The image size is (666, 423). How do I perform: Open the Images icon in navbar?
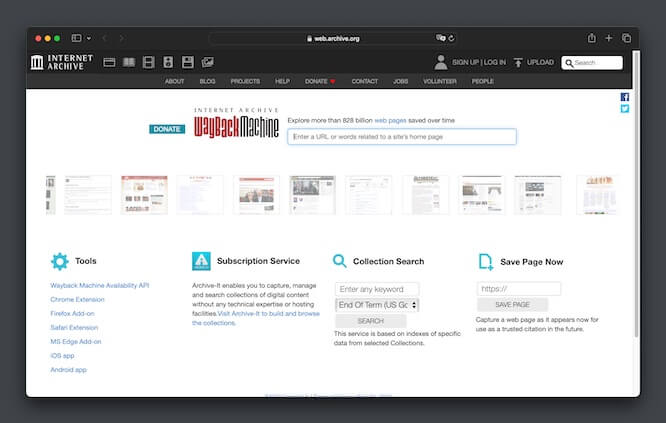coord(207,62)
